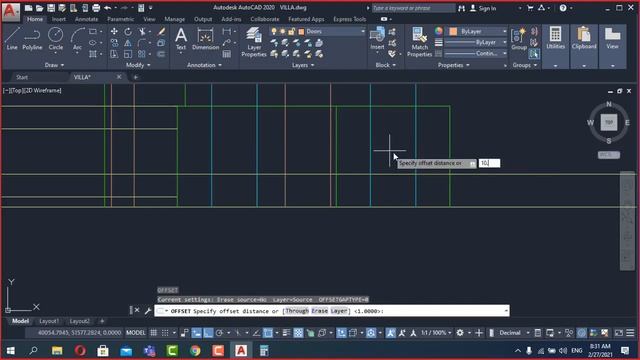Viewport: 640px width, 360px height.
Task: Click the Layer option in command line
Action: click(339, 311)
